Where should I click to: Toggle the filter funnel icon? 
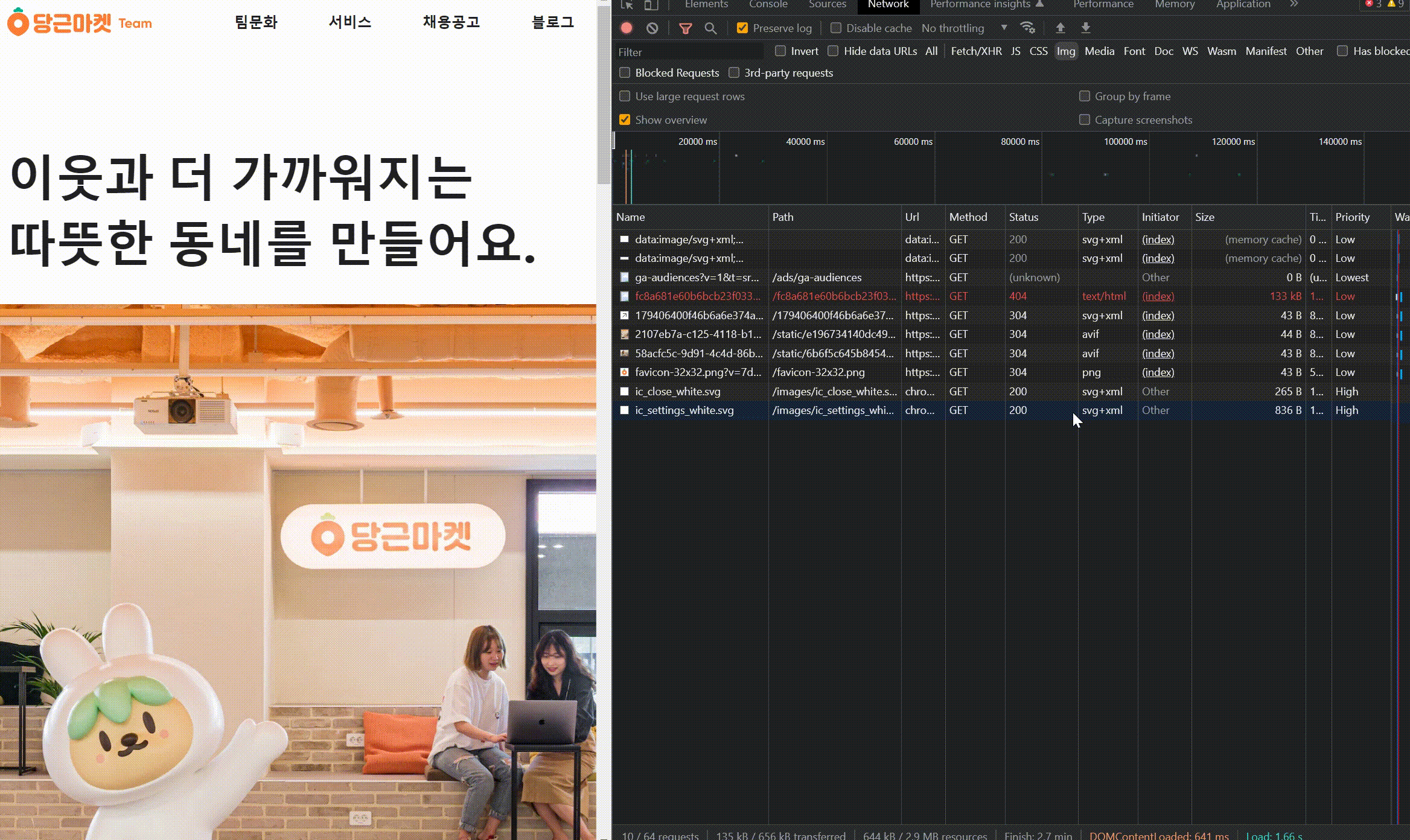[x=685, y=28]
